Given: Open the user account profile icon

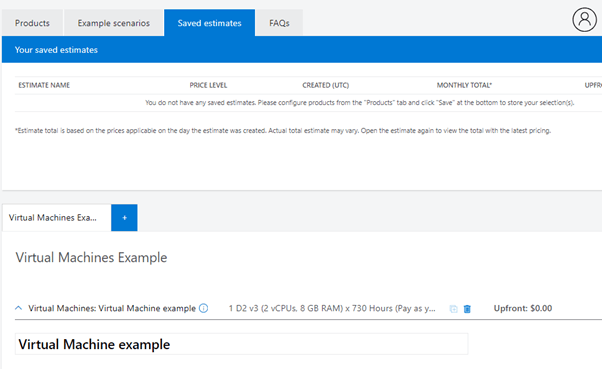Looking at the screenshot, I should pos(584,19).
